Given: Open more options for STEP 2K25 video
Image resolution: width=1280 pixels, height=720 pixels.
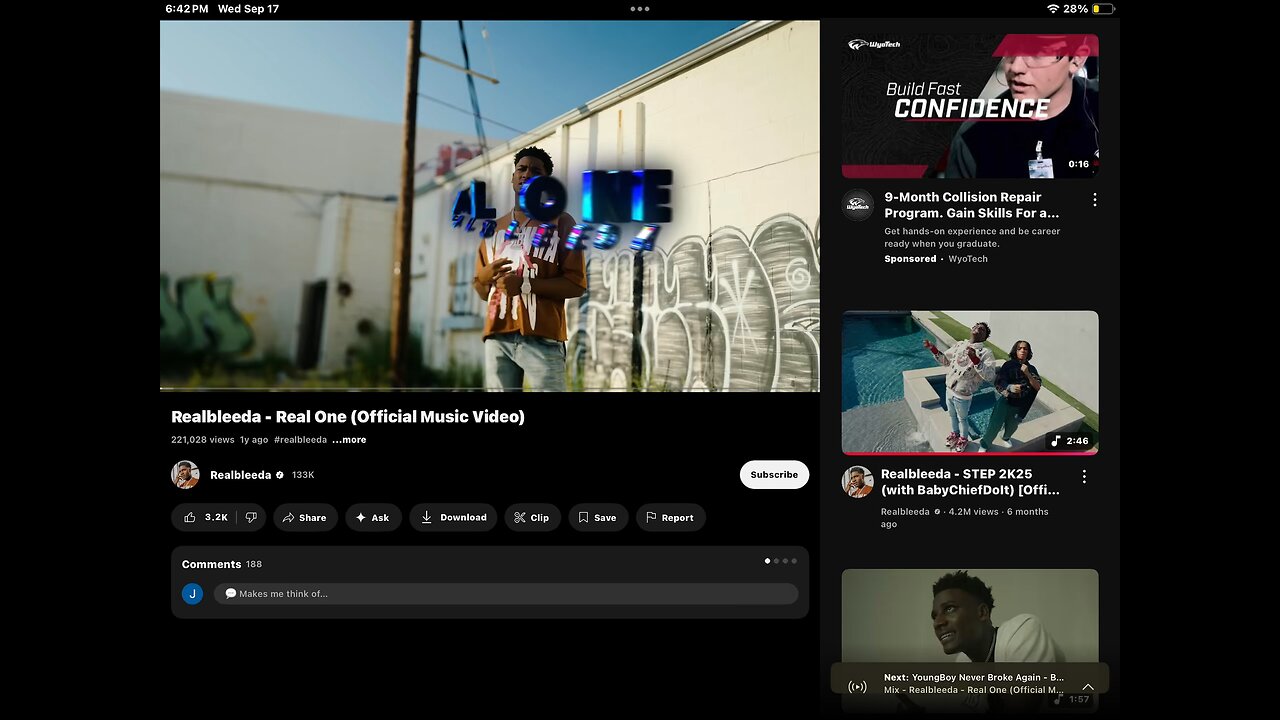Looking at the screenshot, I should 1084,477.
